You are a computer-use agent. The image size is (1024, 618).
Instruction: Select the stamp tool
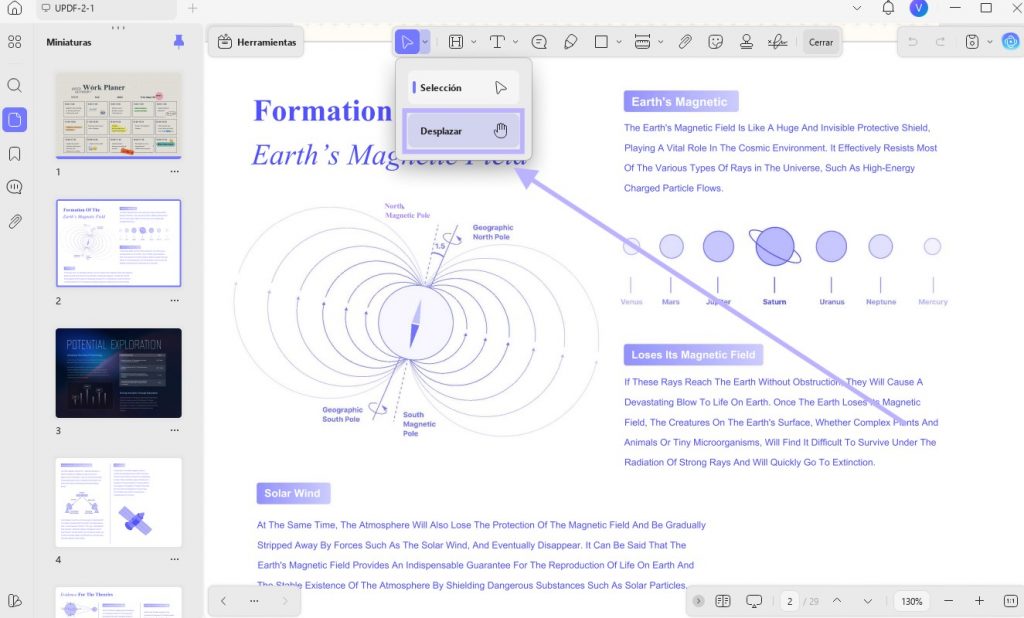[x=746, y=42]
